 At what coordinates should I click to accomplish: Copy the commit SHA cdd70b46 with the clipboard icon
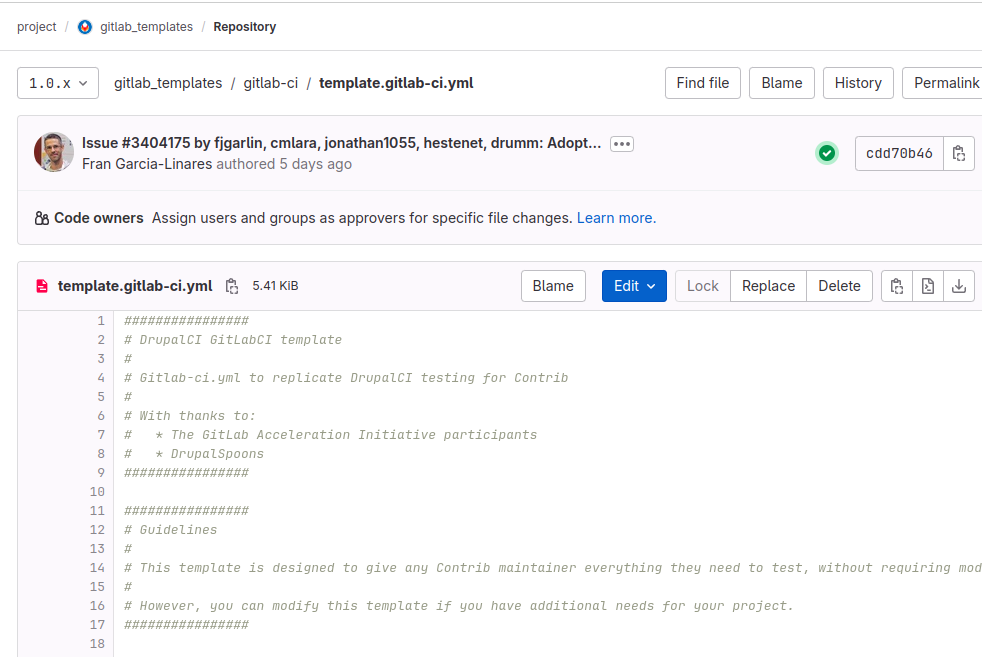958,153
